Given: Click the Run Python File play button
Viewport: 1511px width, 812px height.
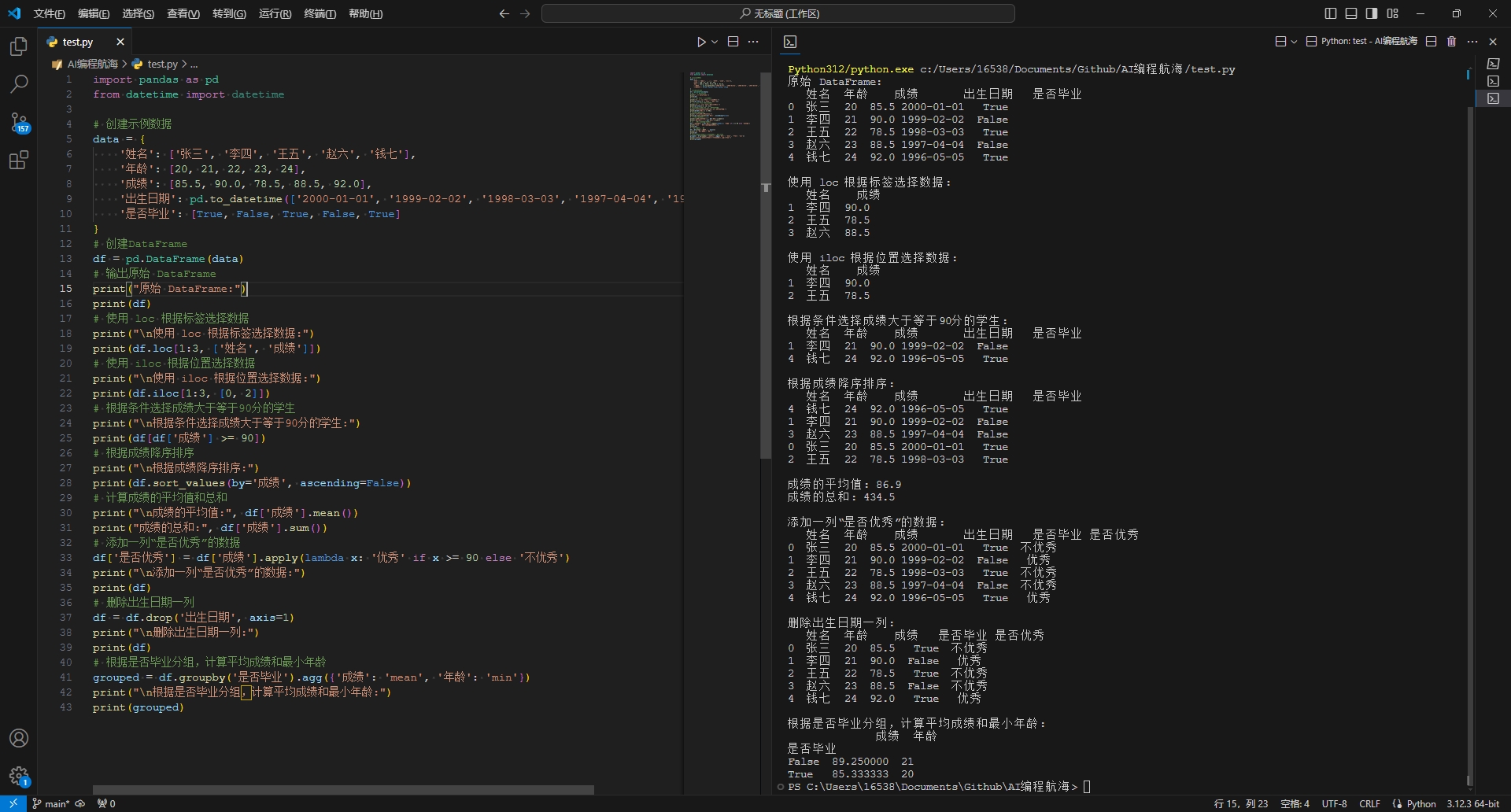Looking at the screenshot, I should click(x=701, y=42).
